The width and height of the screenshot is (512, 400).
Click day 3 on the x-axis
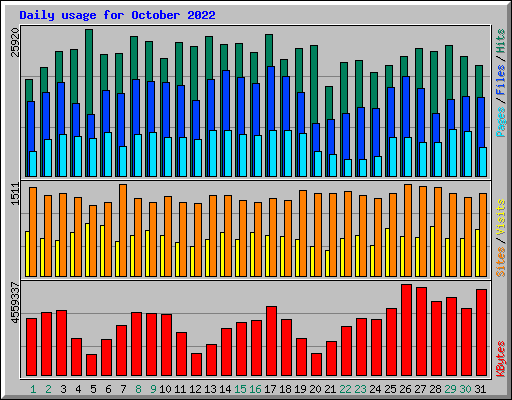pos(63,389)
